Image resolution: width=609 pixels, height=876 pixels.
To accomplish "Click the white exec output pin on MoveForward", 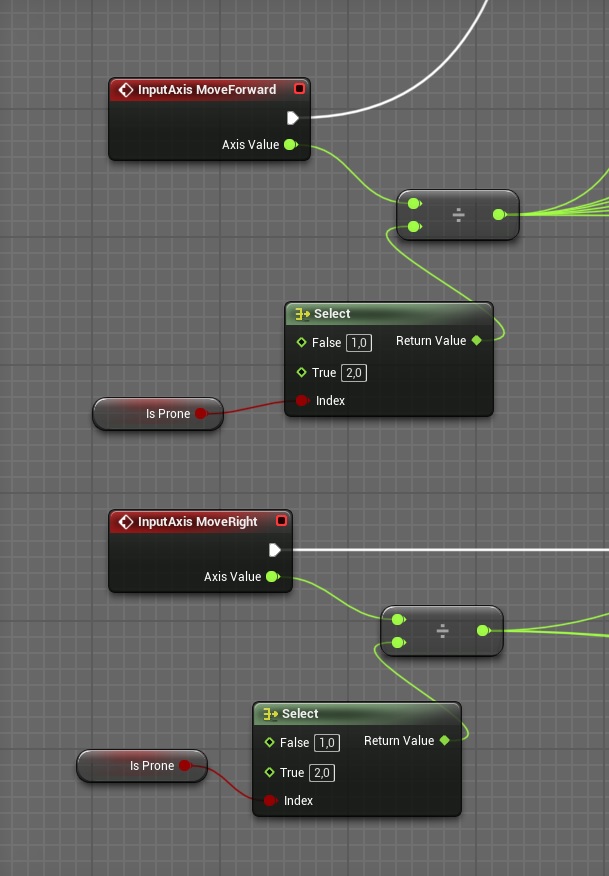I will pos(292,118).
